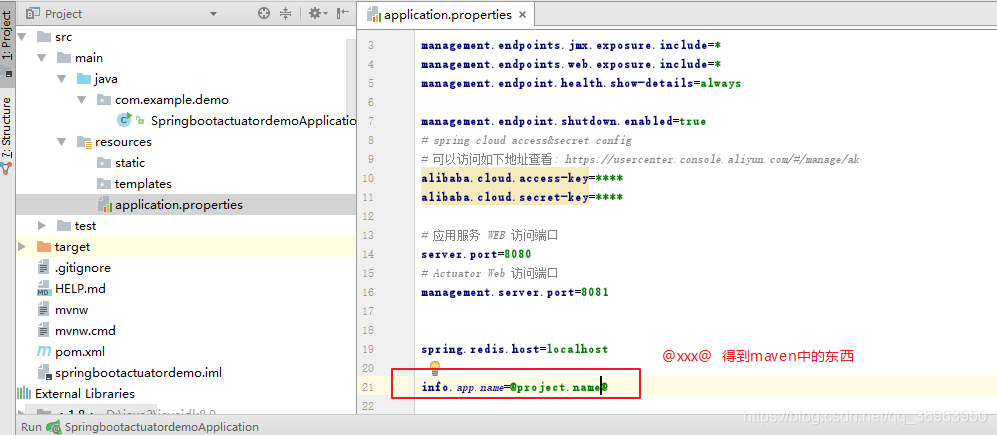
Task: Click the External Libraries icon
Action: click(x=24, y=394)
